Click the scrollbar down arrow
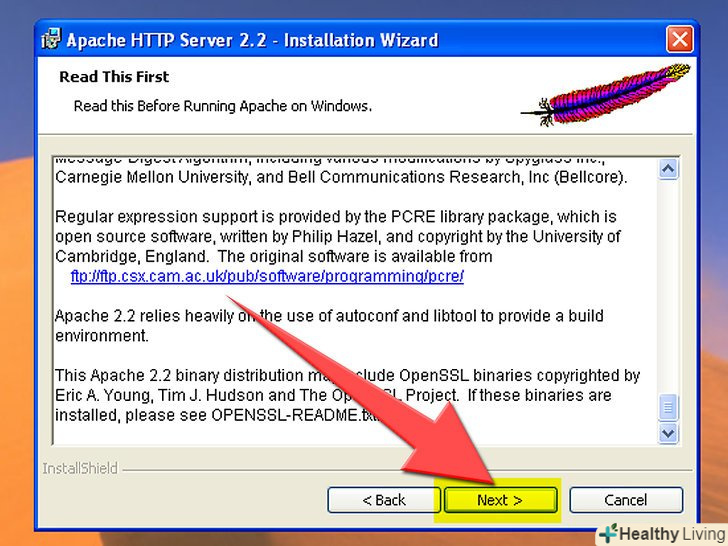This screenshot has width=728, height=546. point(668,434)
